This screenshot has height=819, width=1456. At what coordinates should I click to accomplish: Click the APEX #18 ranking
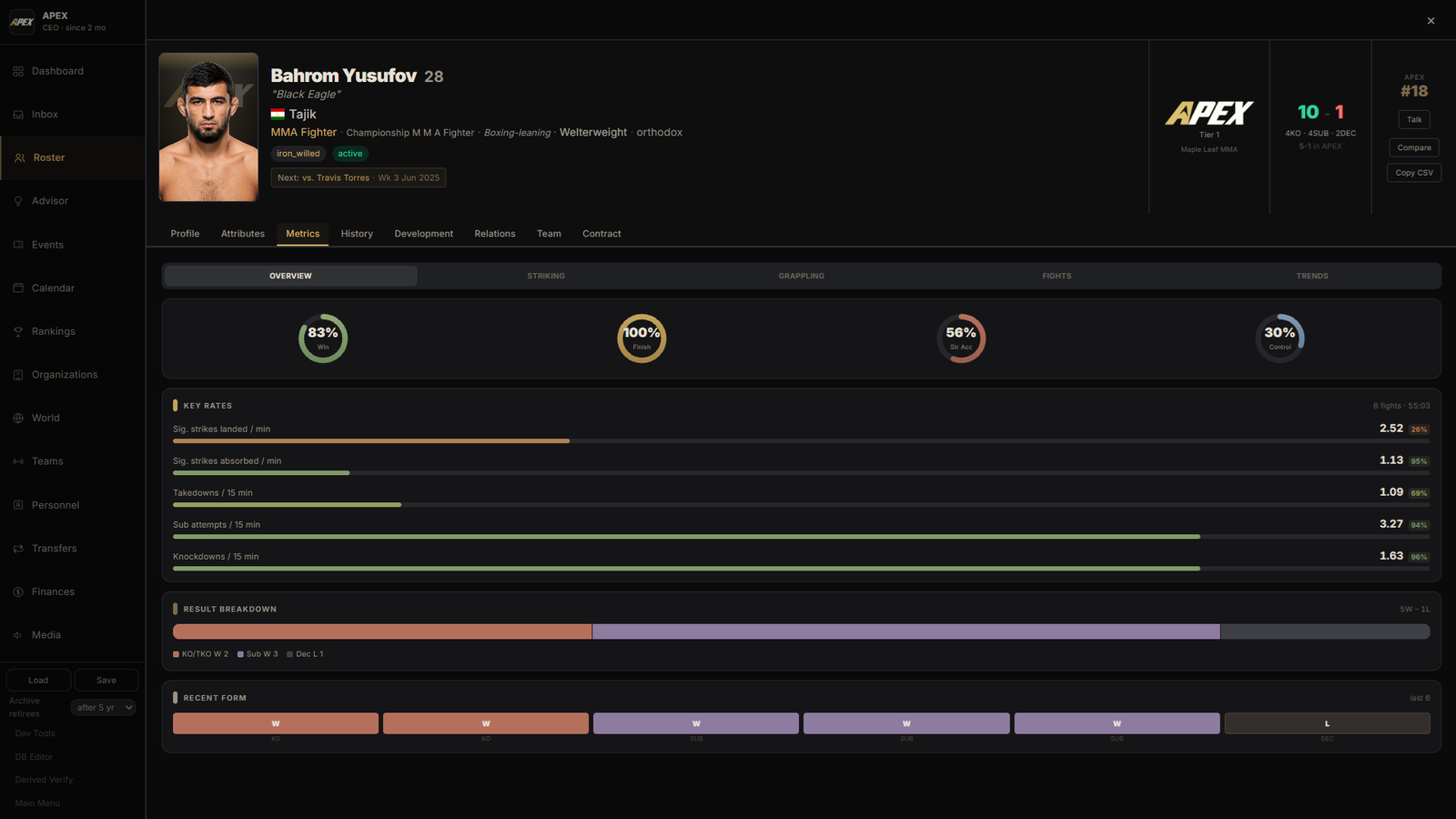(x=1414, y=91)
